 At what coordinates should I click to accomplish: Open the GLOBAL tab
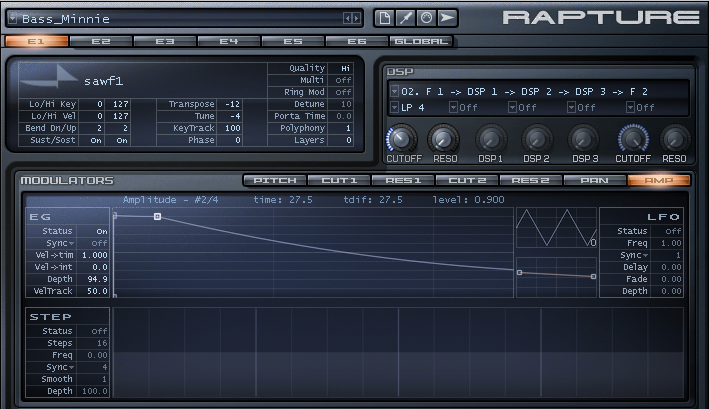(421, 41)
